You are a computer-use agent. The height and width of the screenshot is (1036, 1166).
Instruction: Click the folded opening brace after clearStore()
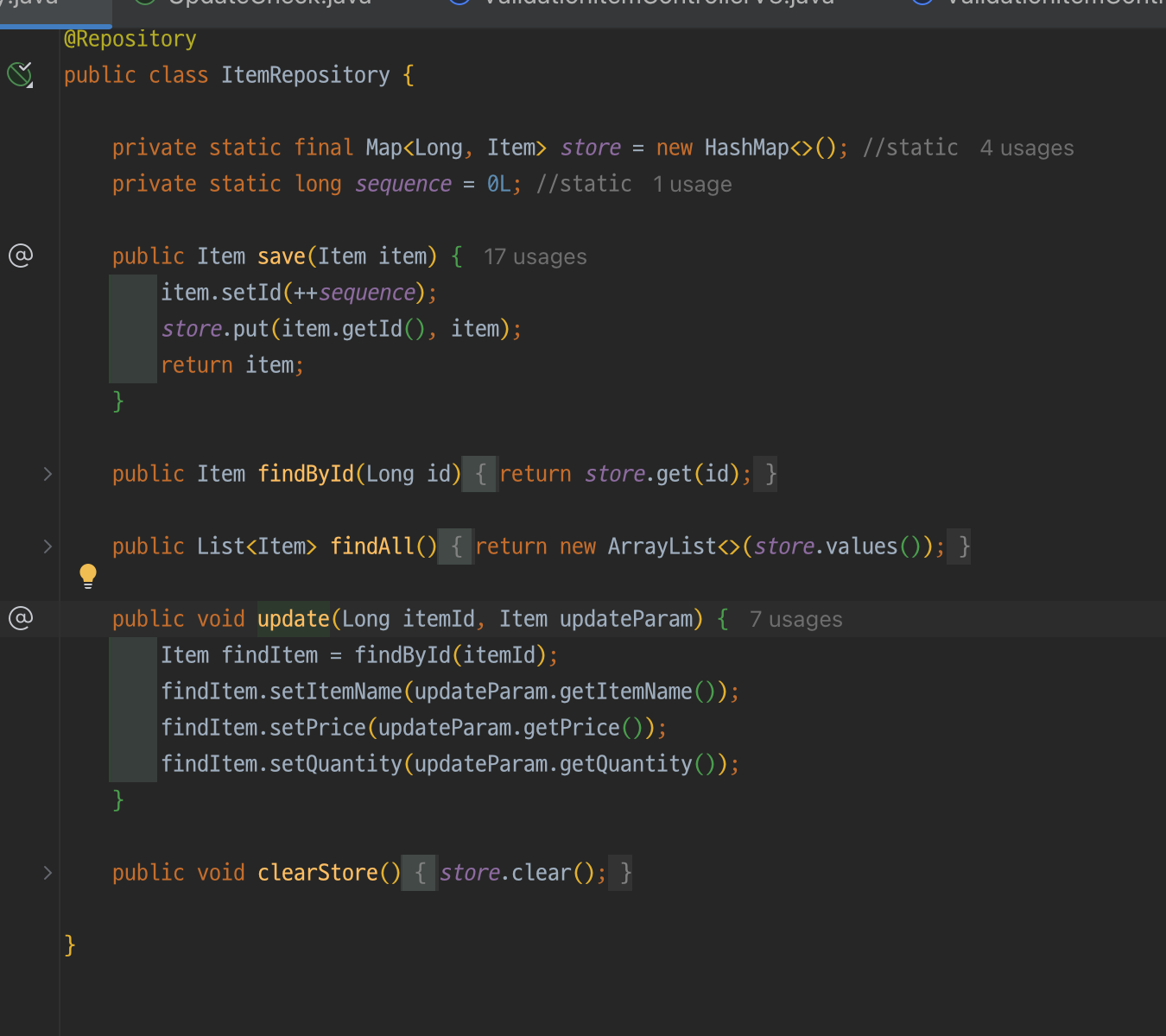tap(420, 873)
